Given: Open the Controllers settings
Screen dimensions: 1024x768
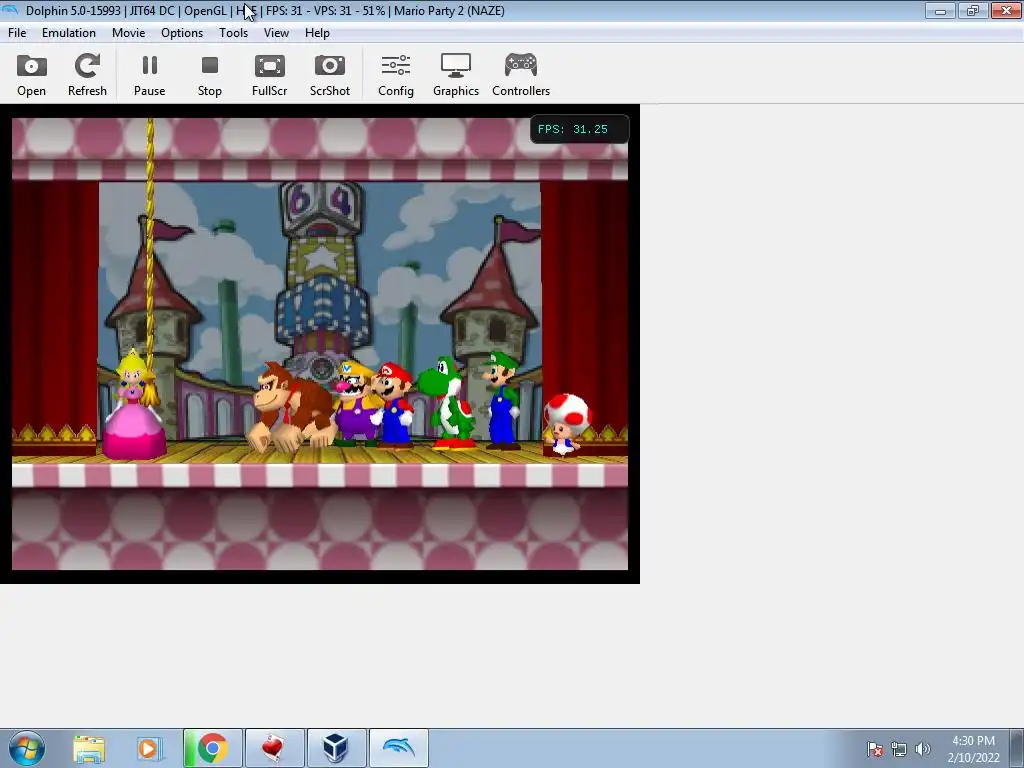Looking at the screenshot, I should tap(520, 75).
